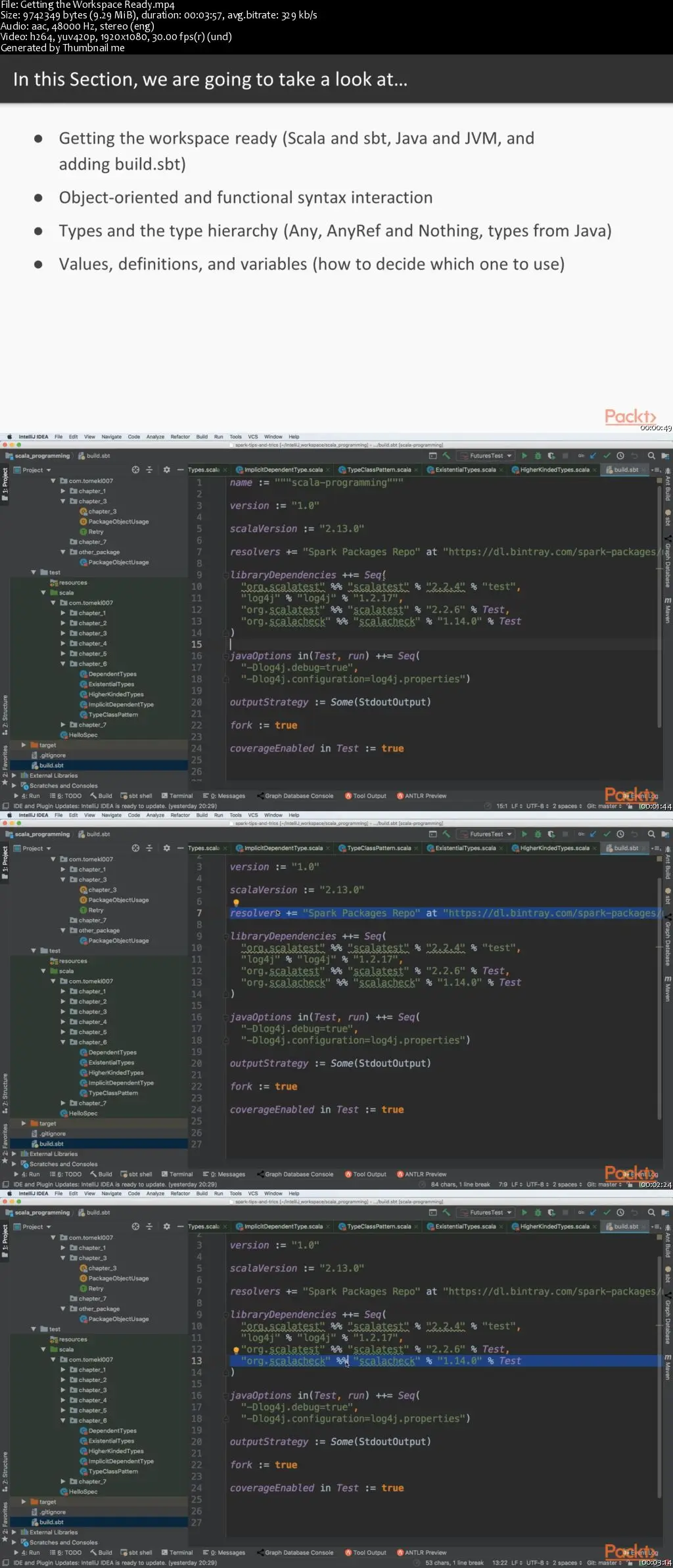Open the 6: TODO tool window in the middle frame
673x1568 pixels.
coord(66,1175)
